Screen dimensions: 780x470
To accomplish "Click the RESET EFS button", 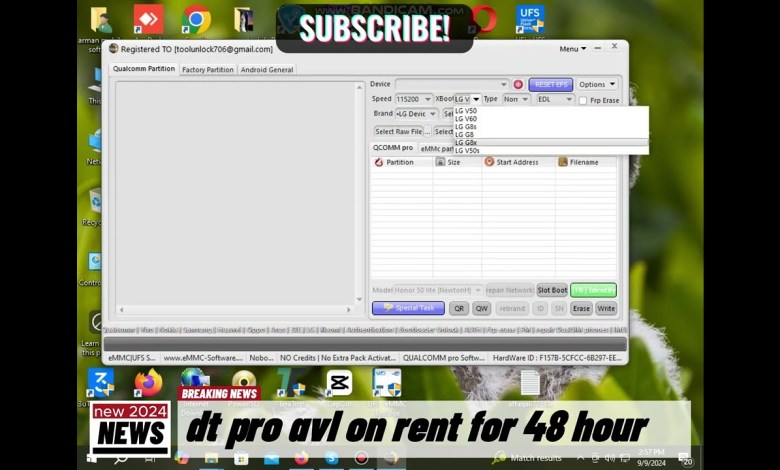I will [549, 85].
